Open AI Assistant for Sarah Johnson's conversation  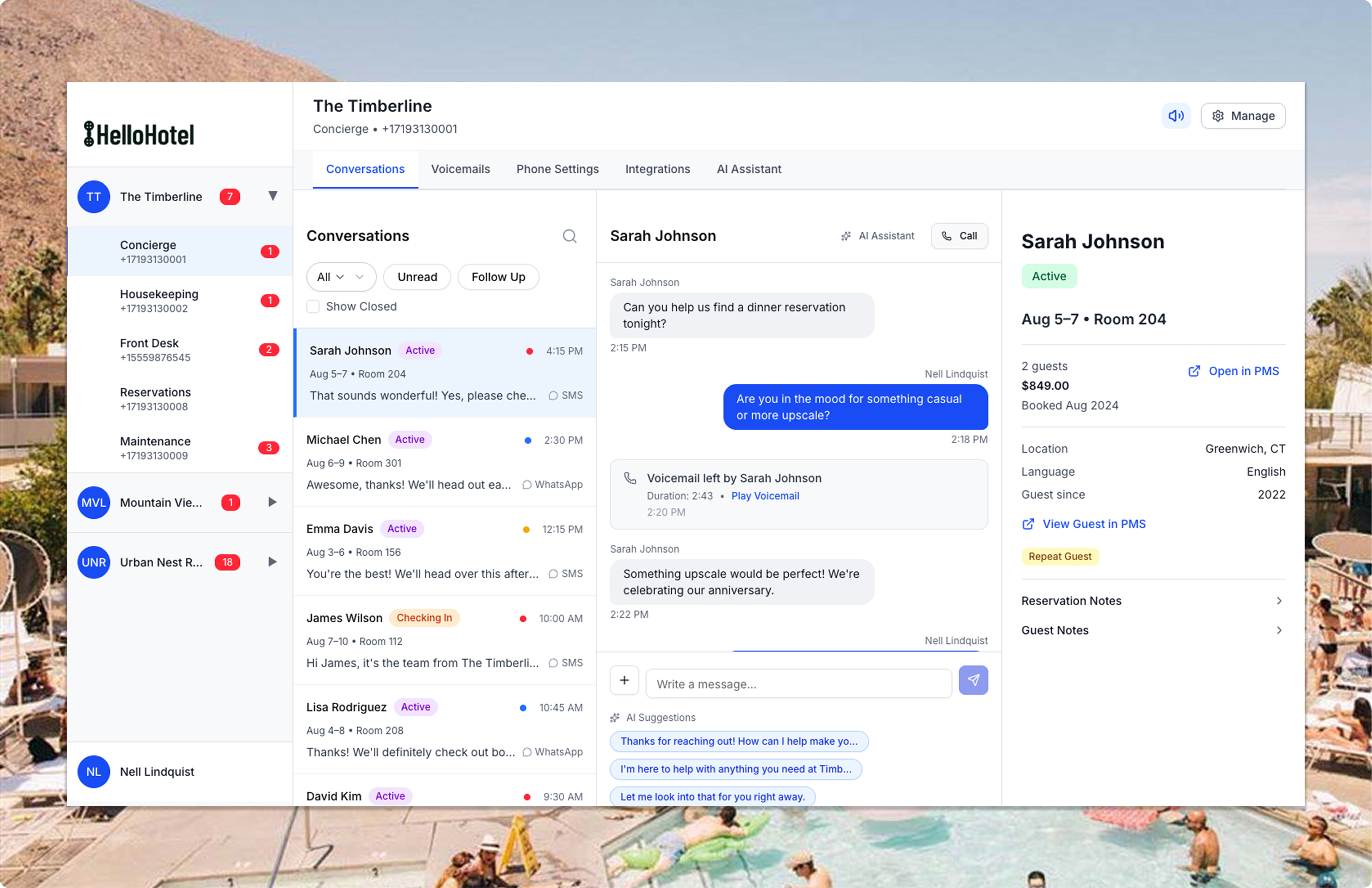tap(877, 236)
